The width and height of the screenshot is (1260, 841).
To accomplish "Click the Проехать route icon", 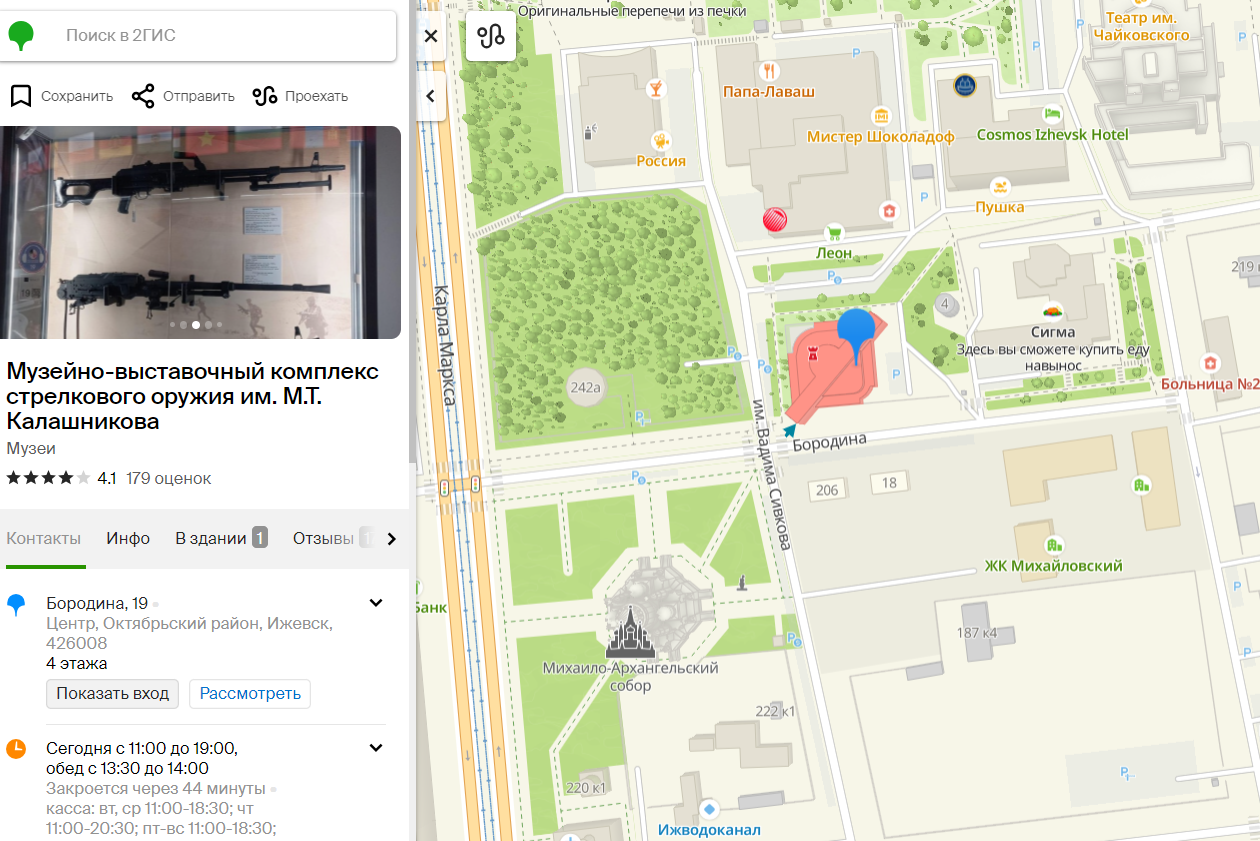I will (x=264, y=96).
